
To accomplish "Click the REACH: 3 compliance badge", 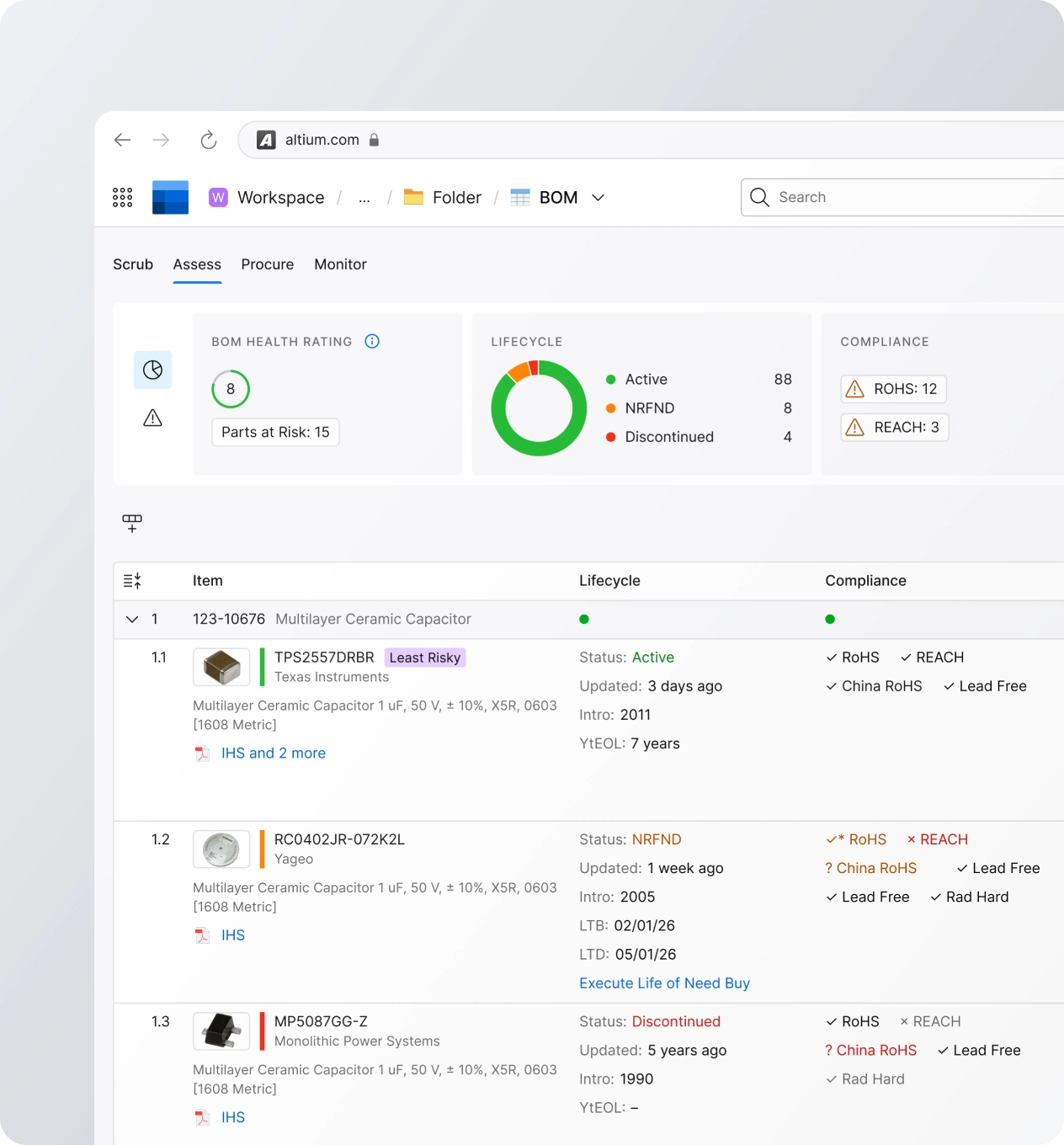I will (x=895, y=428).
